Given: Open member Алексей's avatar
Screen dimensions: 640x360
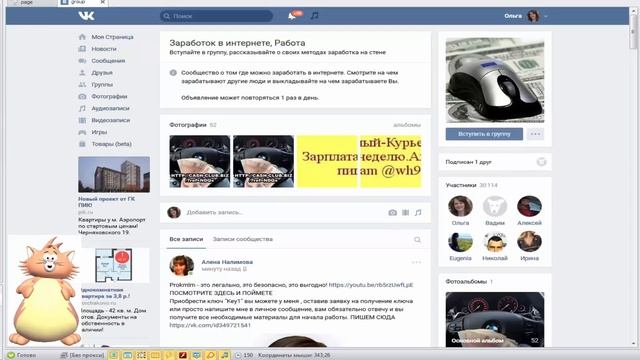Looking at the screenshot, I should [x=529, y=206].
